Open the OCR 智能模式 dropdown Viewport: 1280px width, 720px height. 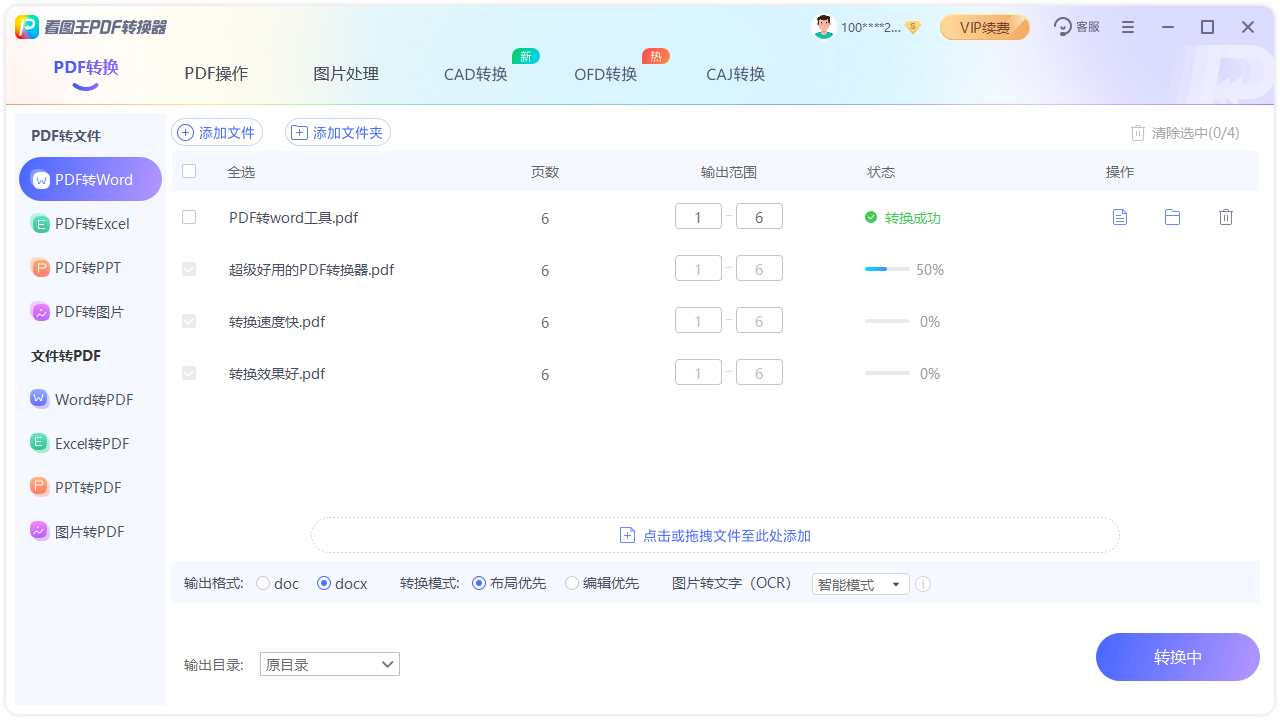tap(860, 583)
